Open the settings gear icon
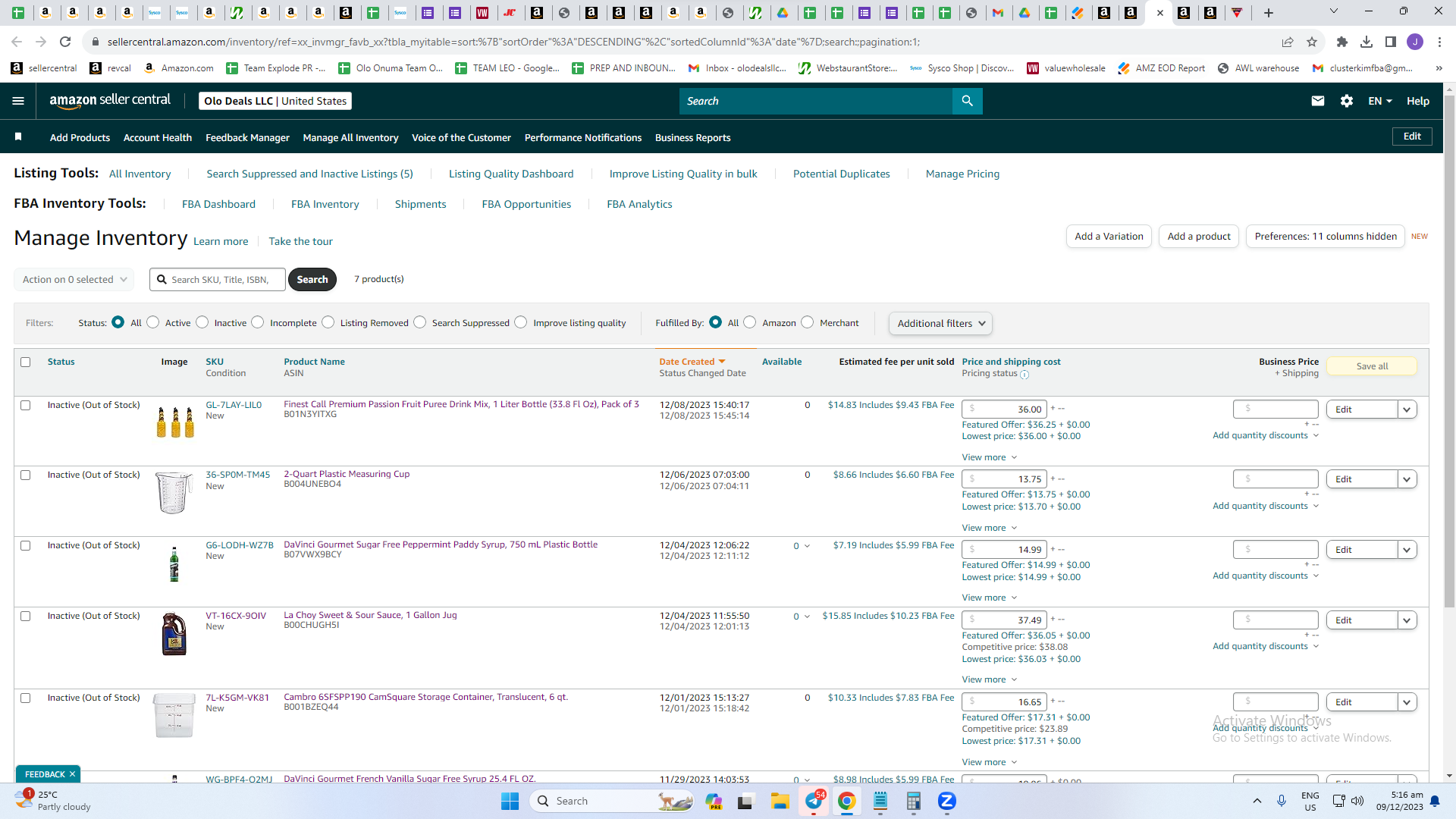Image resolution: width=1456 pixels, height=819 pixels. point(1347,101)
